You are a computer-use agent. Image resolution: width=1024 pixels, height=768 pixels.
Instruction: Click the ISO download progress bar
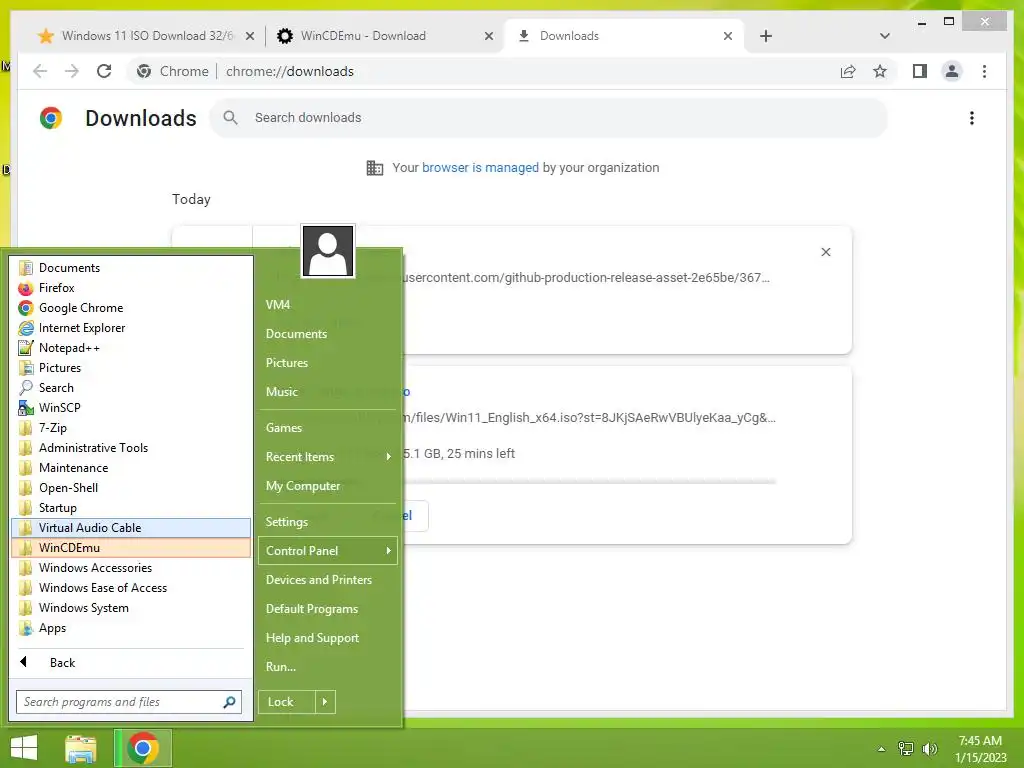tap(588, 482)
